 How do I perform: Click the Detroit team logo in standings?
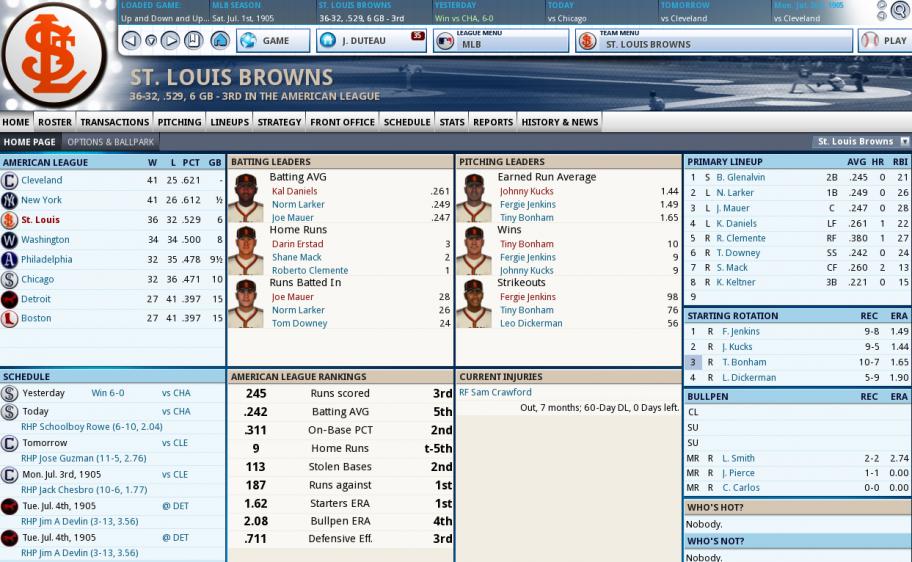point(9,299)
